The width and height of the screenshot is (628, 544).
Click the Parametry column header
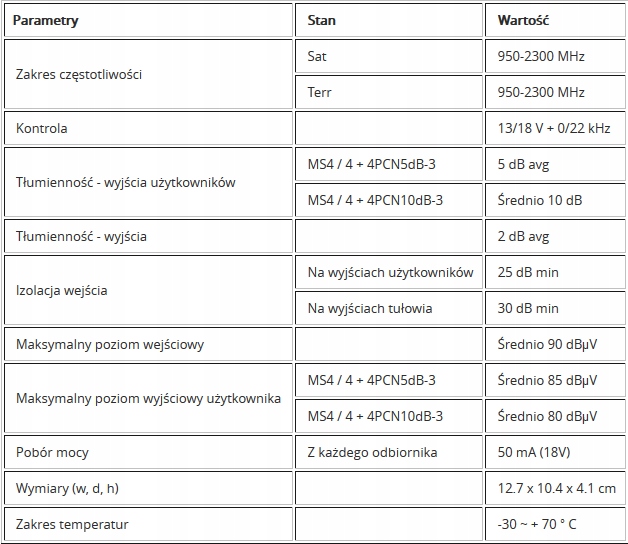45,20
